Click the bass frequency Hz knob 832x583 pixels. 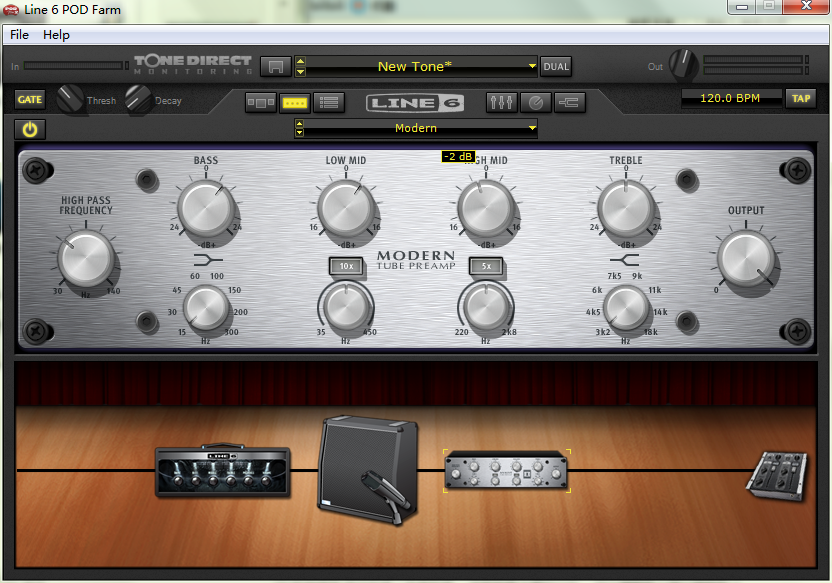coord(205,308)
